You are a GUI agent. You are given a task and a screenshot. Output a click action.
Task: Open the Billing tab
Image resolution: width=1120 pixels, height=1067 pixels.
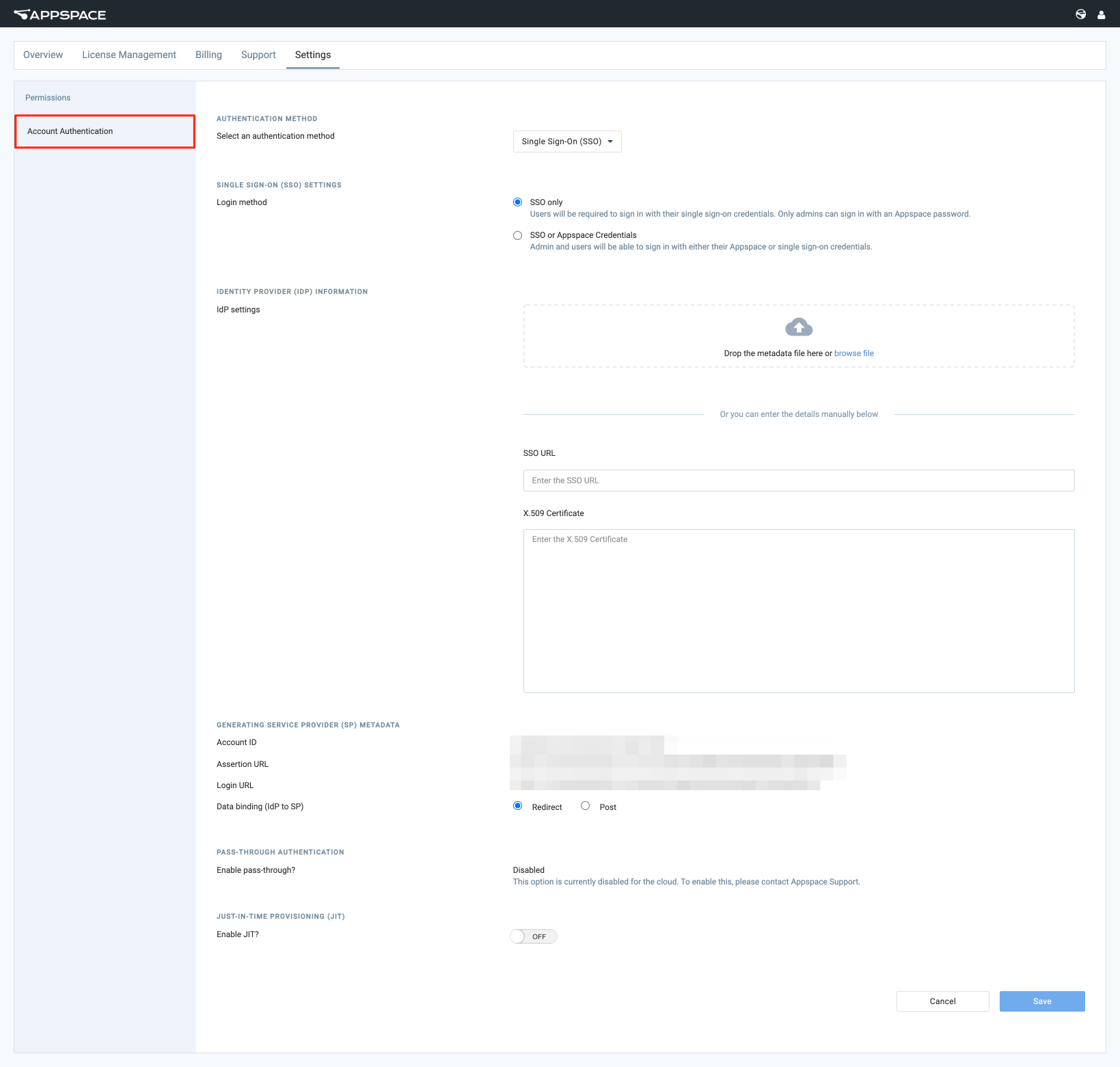[x=208, y=55]
